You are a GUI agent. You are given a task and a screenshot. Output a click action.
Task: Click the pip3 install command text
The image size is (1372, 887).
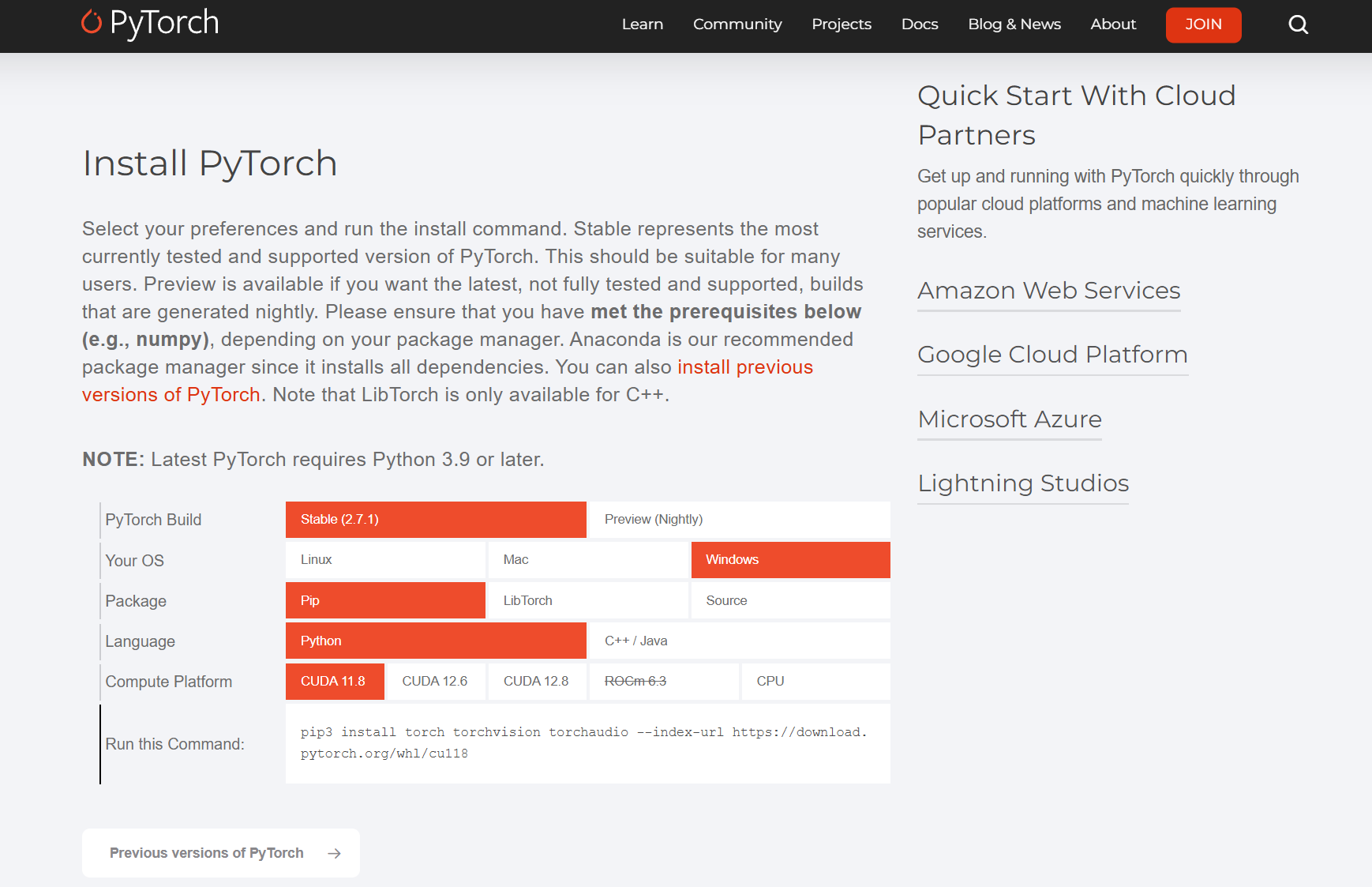coord(583,743)
